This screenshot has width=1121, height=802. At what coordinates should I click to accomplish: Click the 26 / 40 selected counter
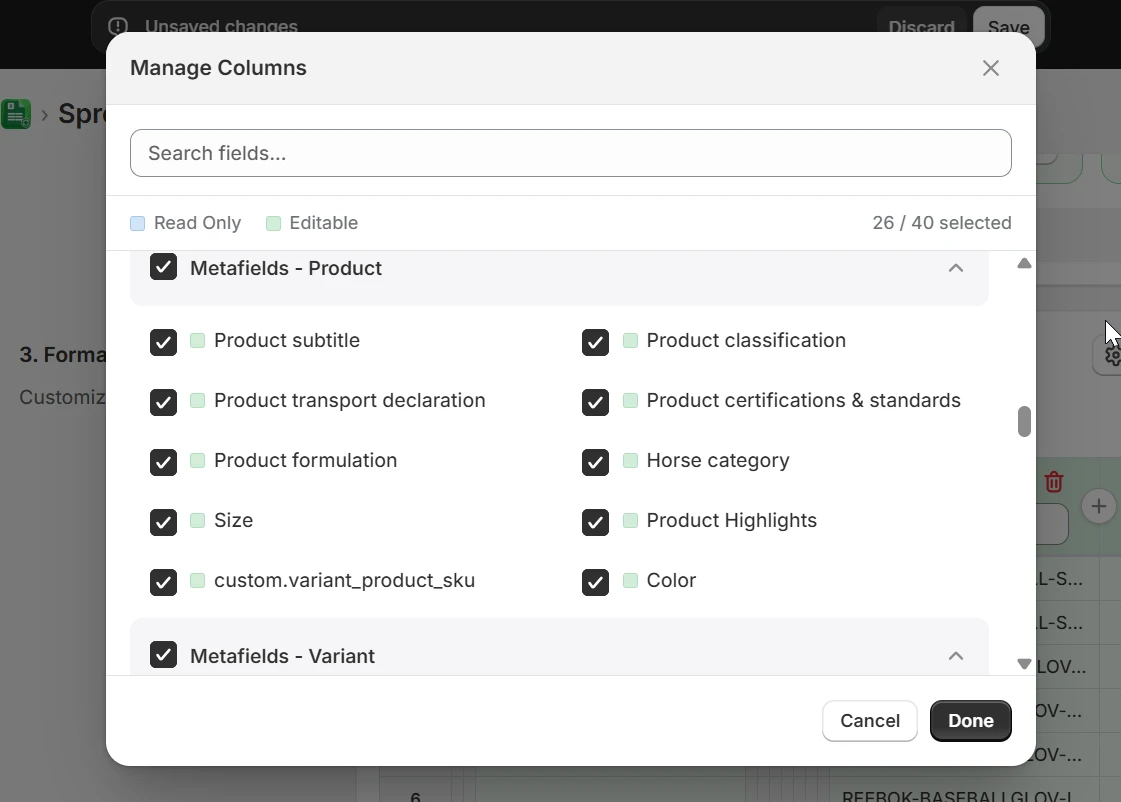pos(942,223)
